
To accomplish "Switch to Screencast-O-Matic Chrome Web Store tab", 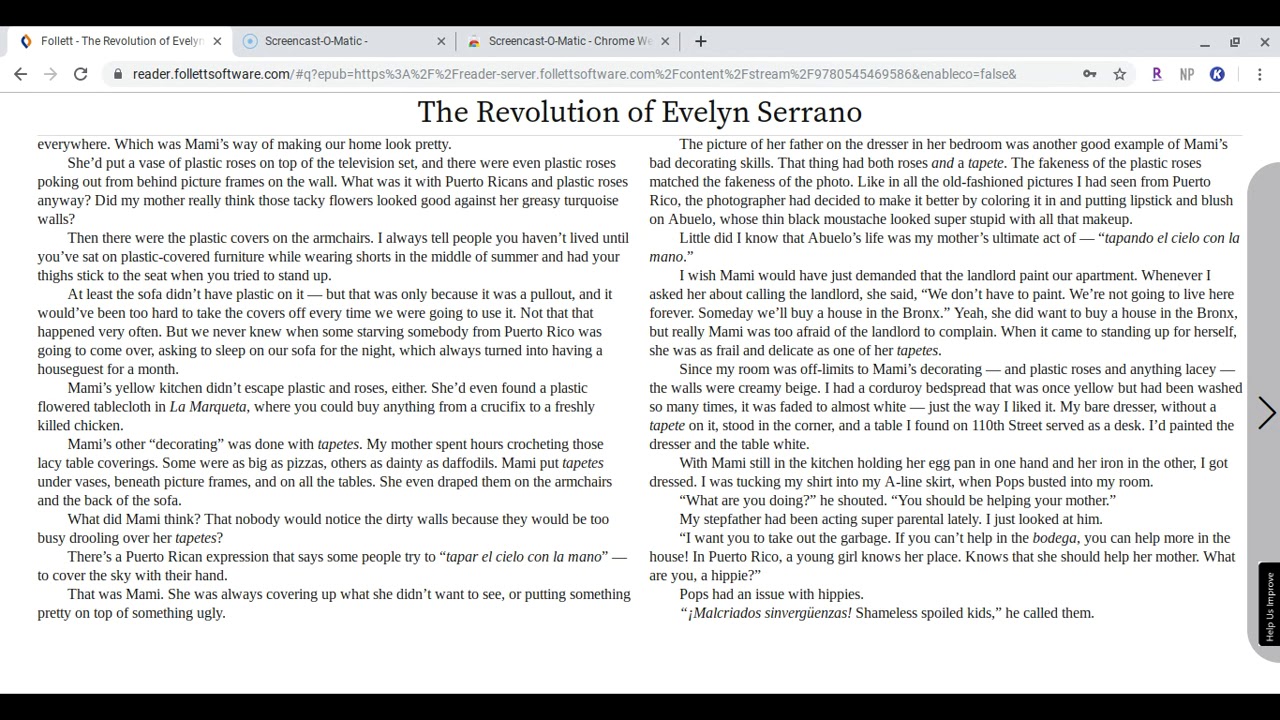I will tap(567, 41).
